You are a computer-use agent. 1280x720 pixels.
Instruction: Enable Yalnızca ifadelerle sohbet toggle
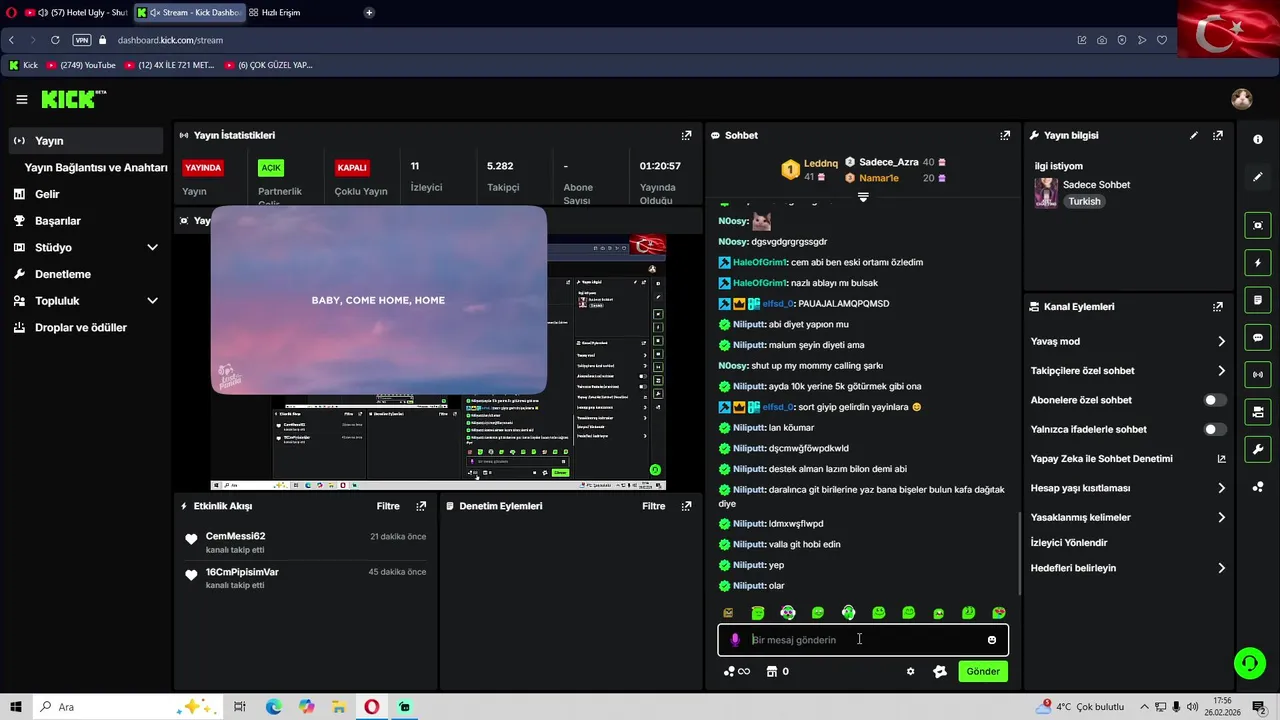[1215, 429]
